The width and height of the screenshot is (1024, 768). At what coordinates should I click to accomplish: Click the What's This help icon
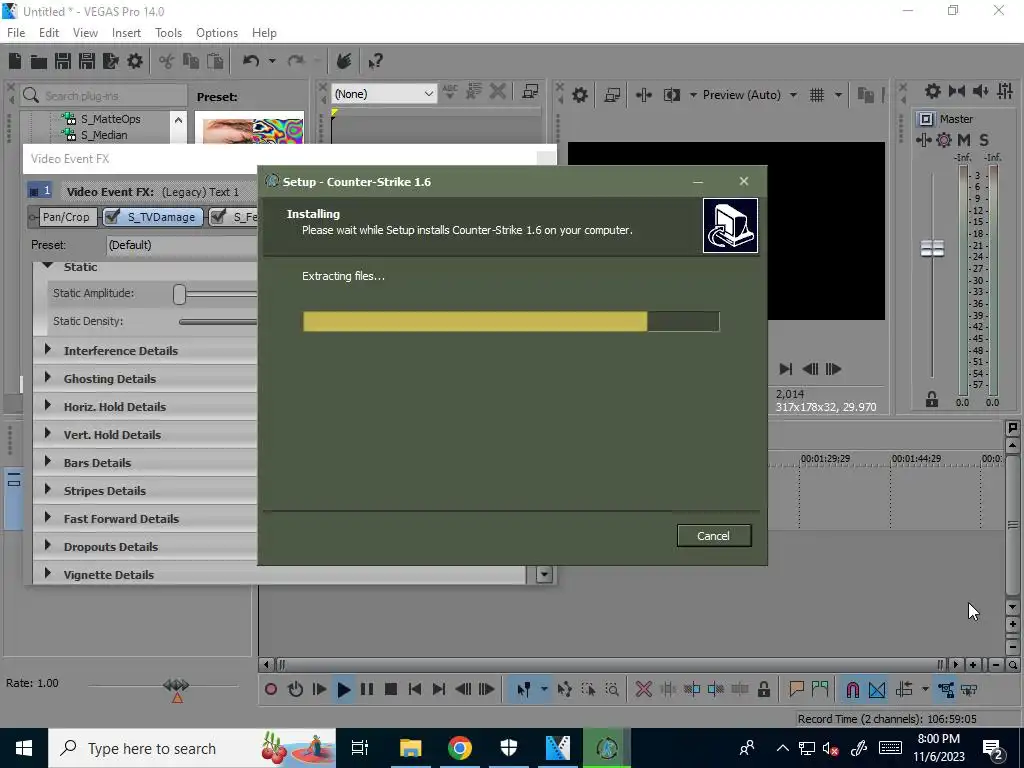375,61
